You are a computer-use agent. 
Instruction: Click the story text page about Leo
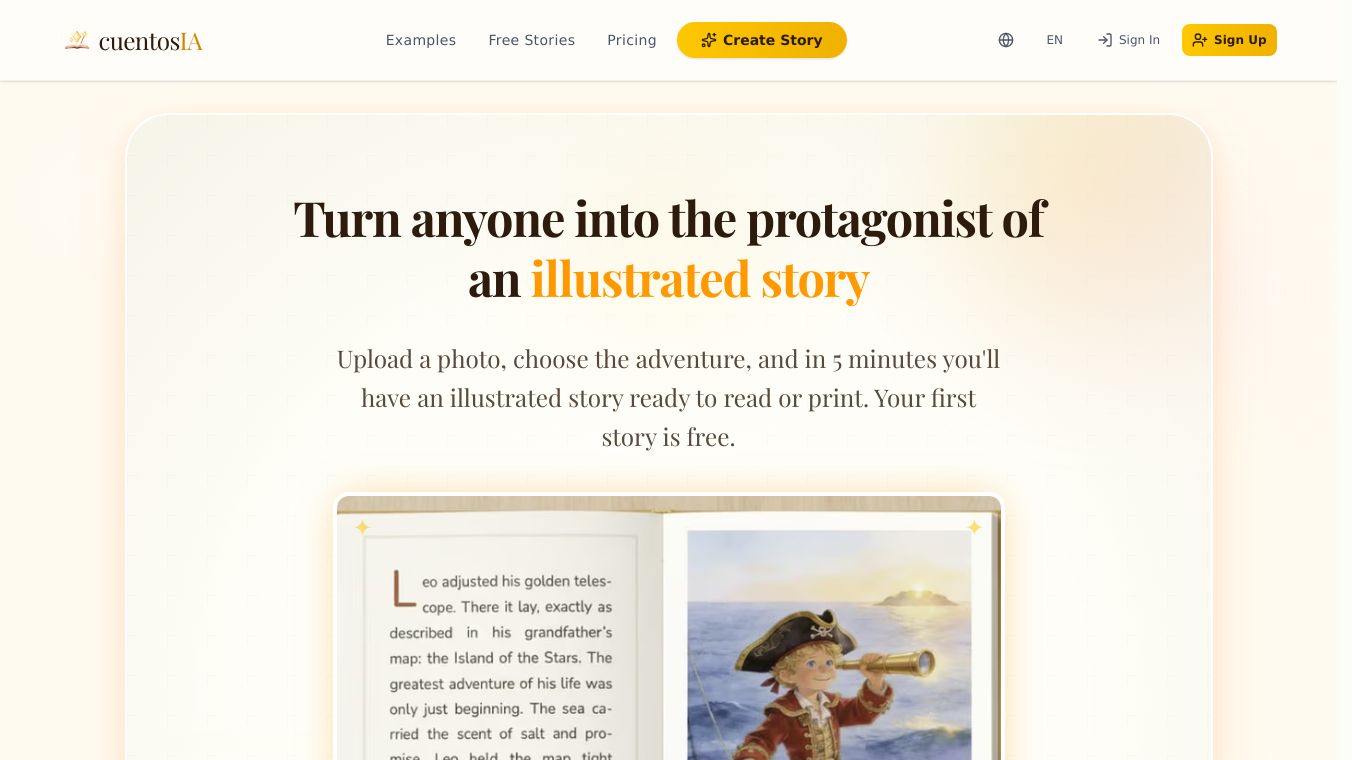502,645
